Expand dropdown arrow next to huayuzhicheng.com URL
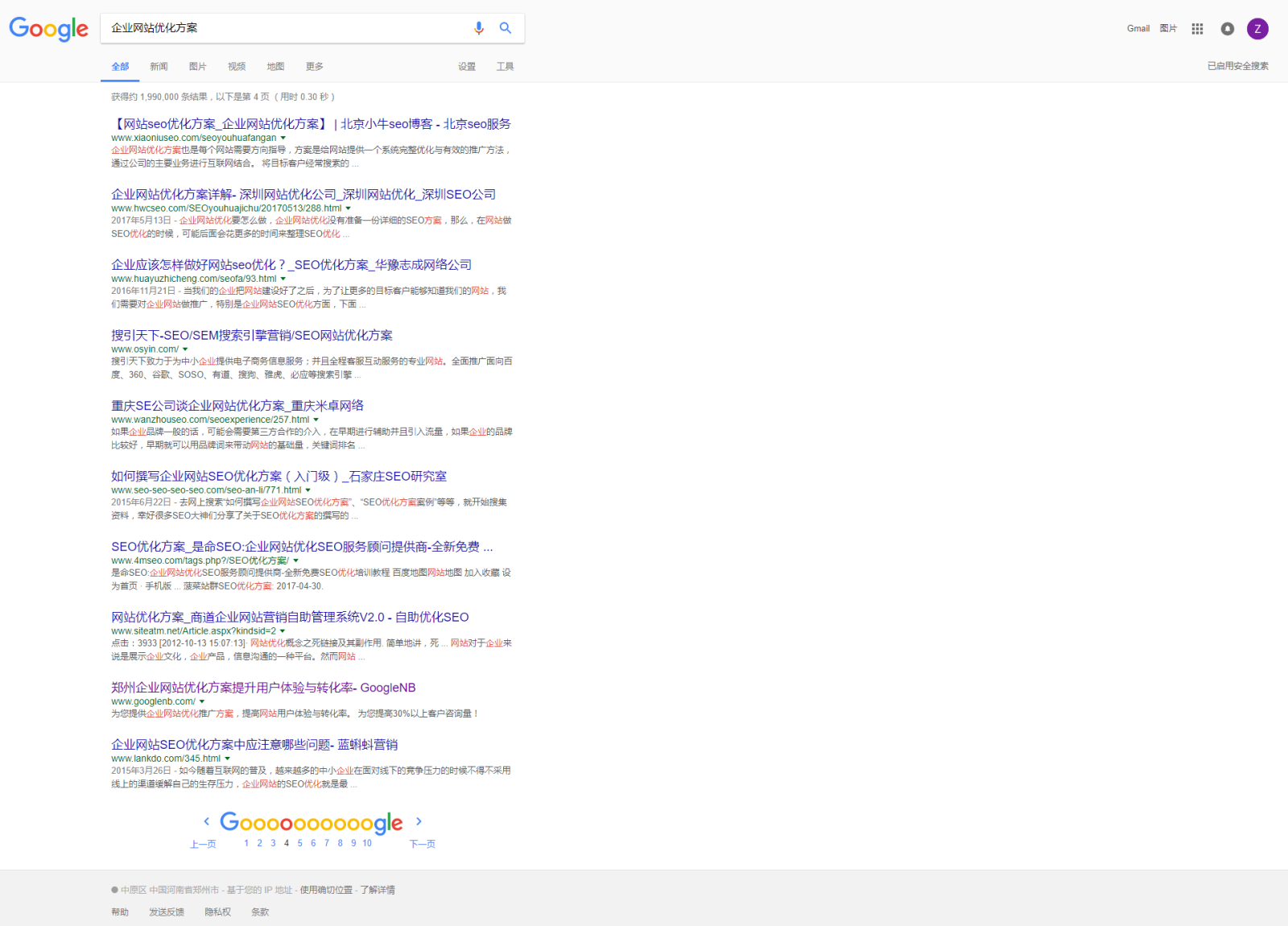The width and height of the screenshot is (1288, 926). (x=283, y=279)
